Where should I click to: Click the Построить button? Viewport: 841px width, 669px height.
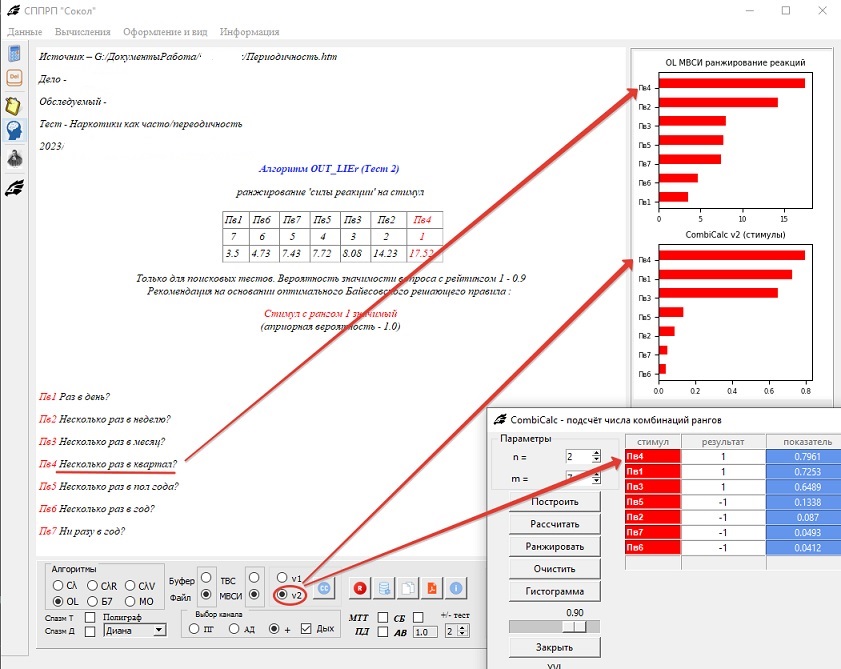coord(555,502)
